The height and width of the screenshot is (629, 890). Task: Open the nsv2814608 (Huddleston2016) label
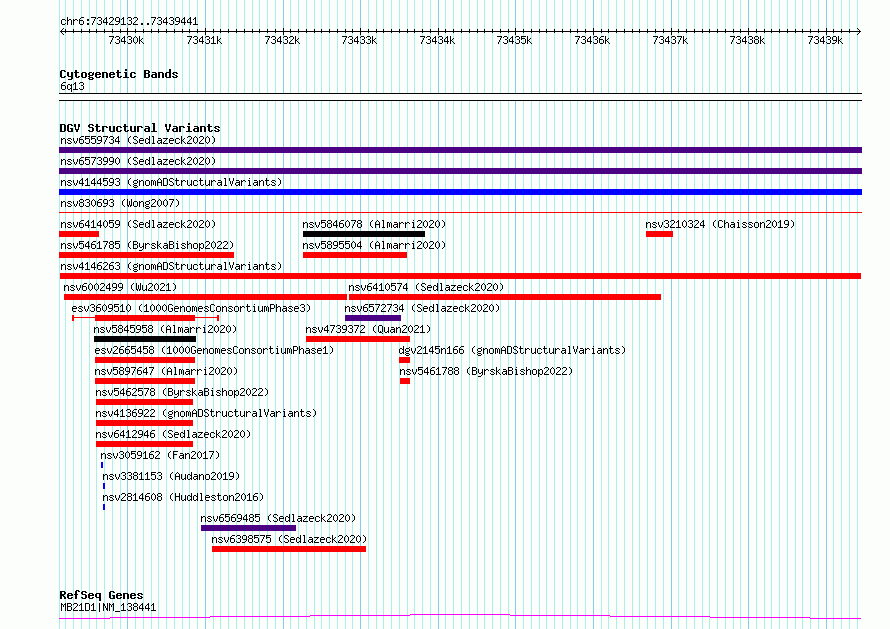(183, 497)
